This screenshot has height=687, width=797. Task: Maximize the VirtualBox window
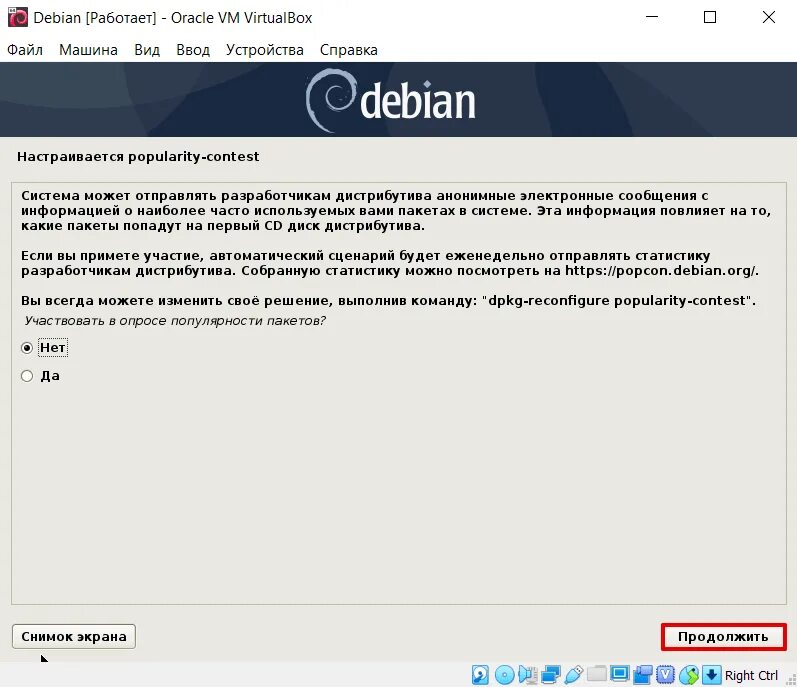710,17
